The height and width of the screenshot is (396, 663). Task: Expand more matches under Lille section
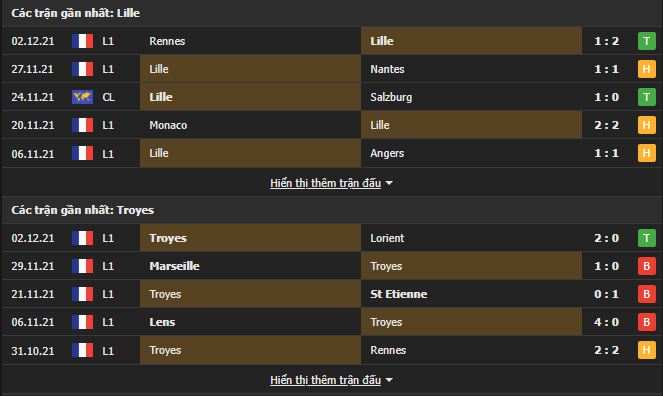click(326, 183)
